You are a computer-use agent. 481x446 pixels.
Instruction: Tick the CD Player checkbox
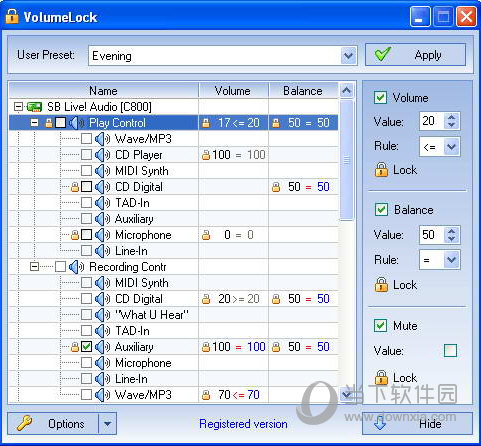pos(86,155)
